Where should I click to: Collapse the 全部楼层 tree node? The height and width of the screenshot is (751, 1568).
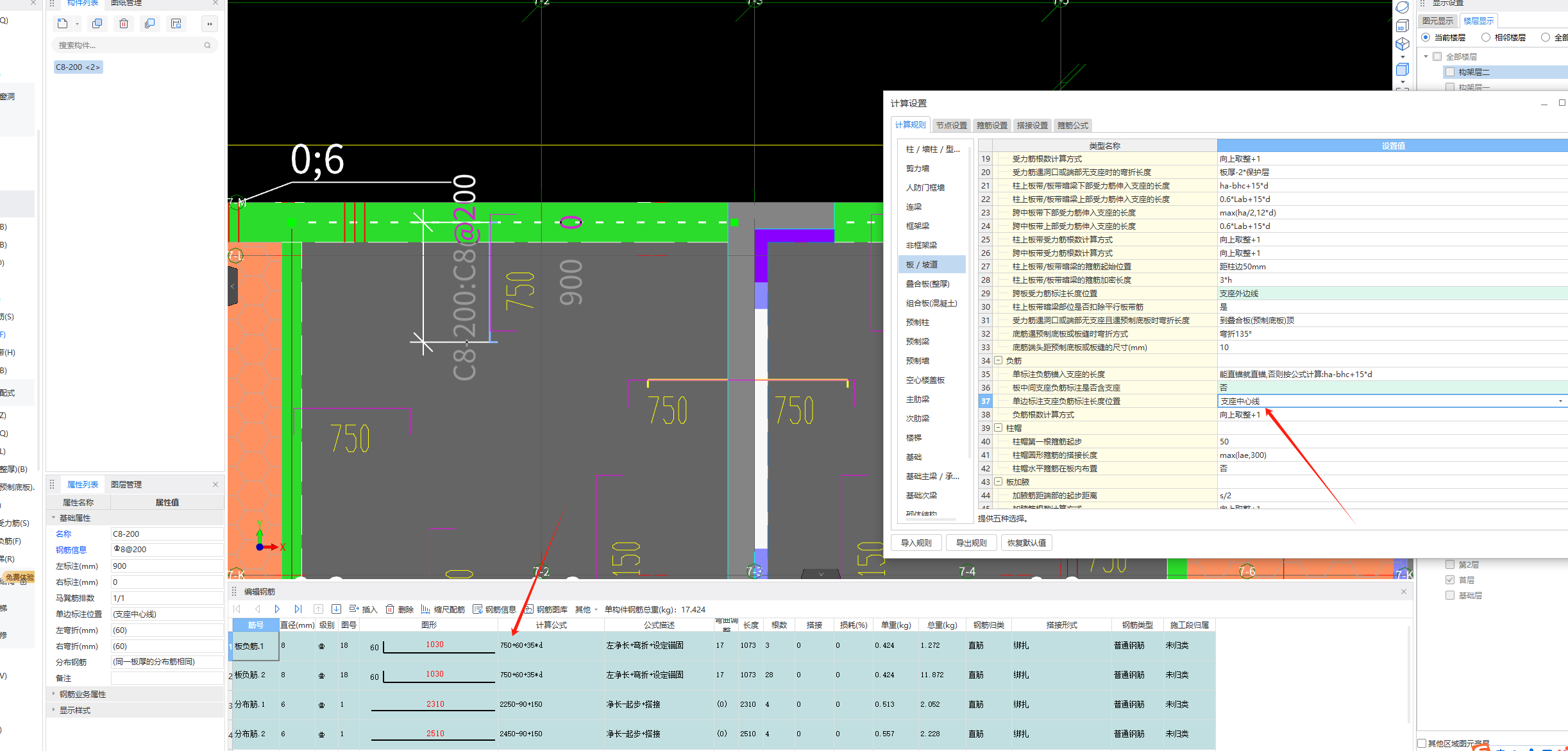tap(1425, 56)
